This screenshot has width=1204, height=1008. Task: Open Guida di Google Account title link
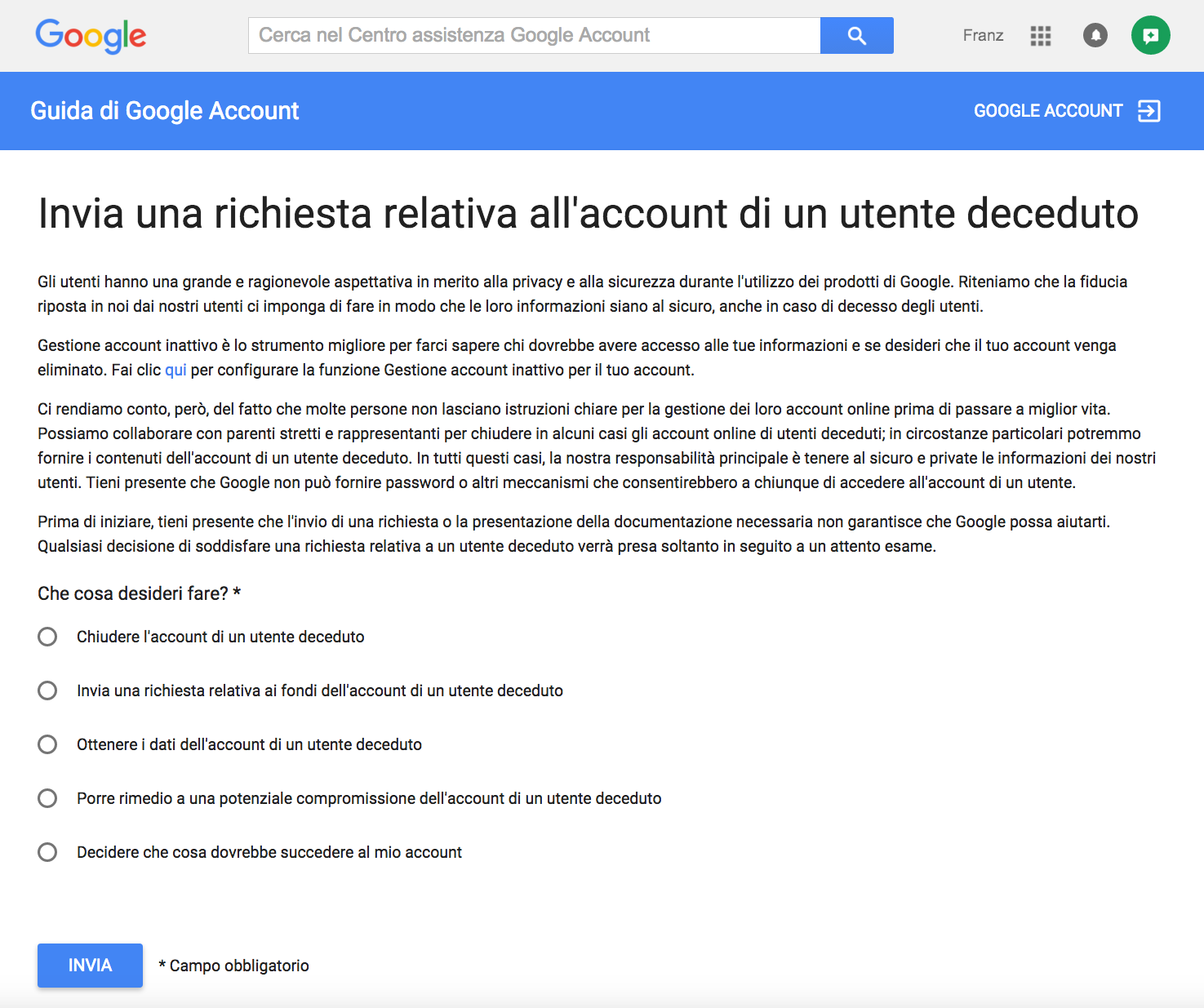click(x=165, y=111)
